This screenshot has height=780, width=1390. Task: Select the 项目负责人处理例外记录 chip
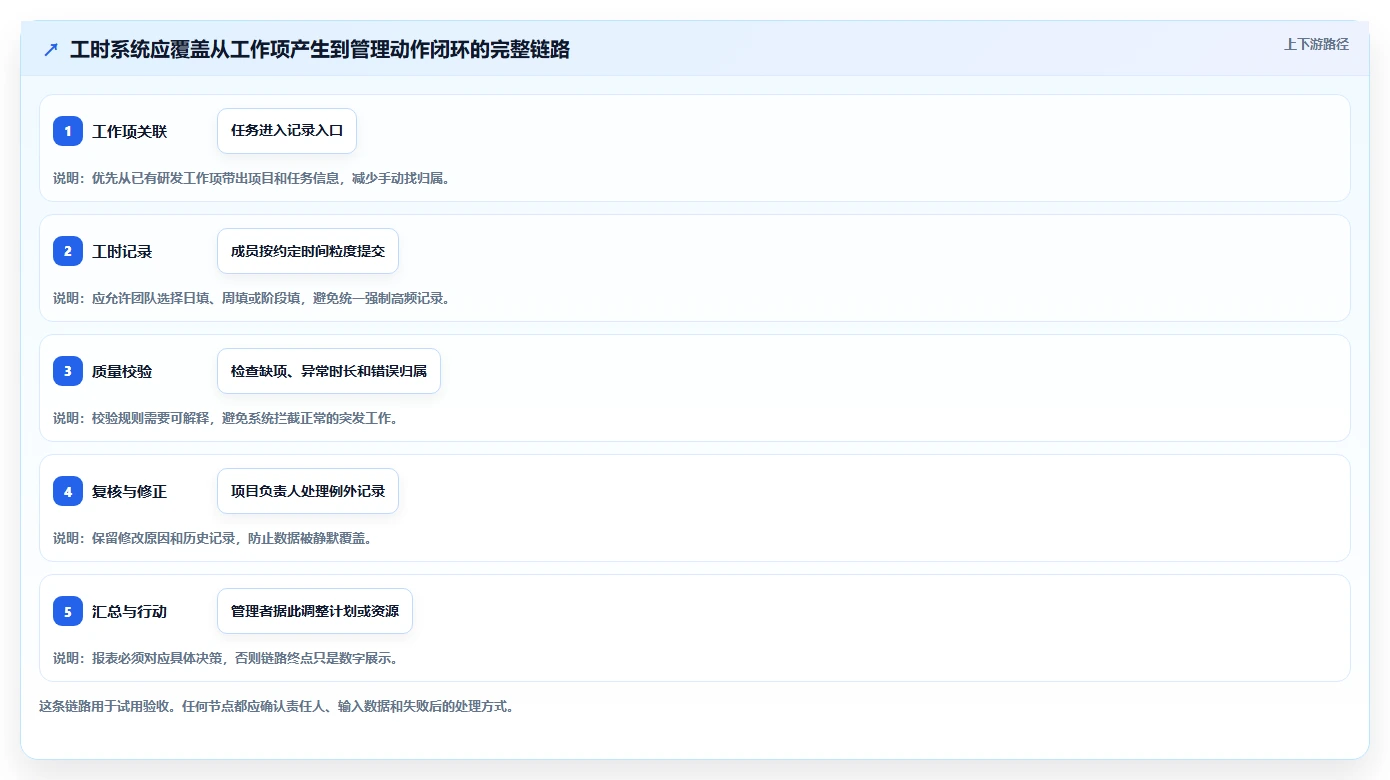(x=308, y=491)
